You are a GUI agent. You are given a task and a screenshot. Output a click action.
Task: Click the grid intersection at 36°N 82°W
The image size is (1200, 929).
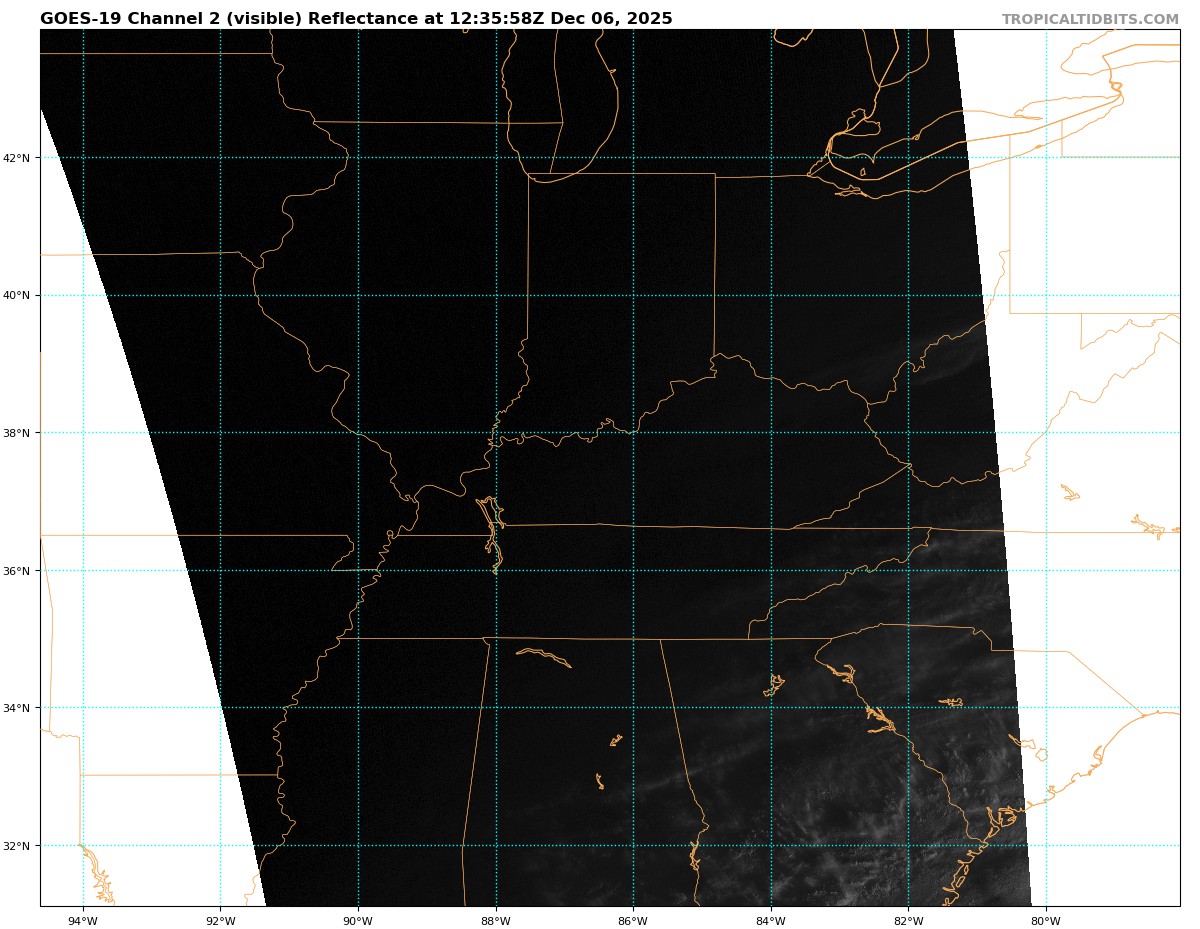(908, 571)
